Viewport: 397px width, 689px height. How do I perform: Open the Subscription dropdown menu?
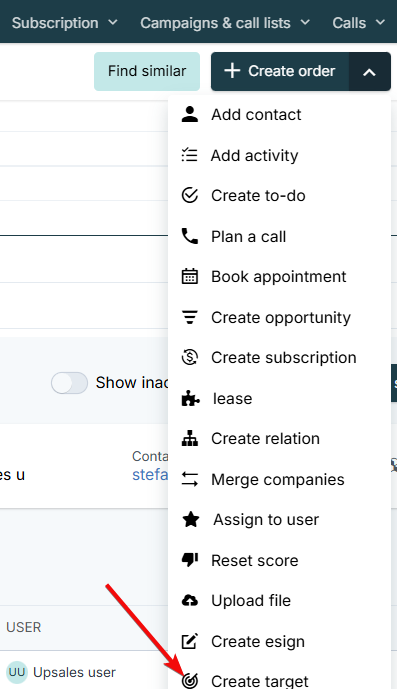click(65, 22)
